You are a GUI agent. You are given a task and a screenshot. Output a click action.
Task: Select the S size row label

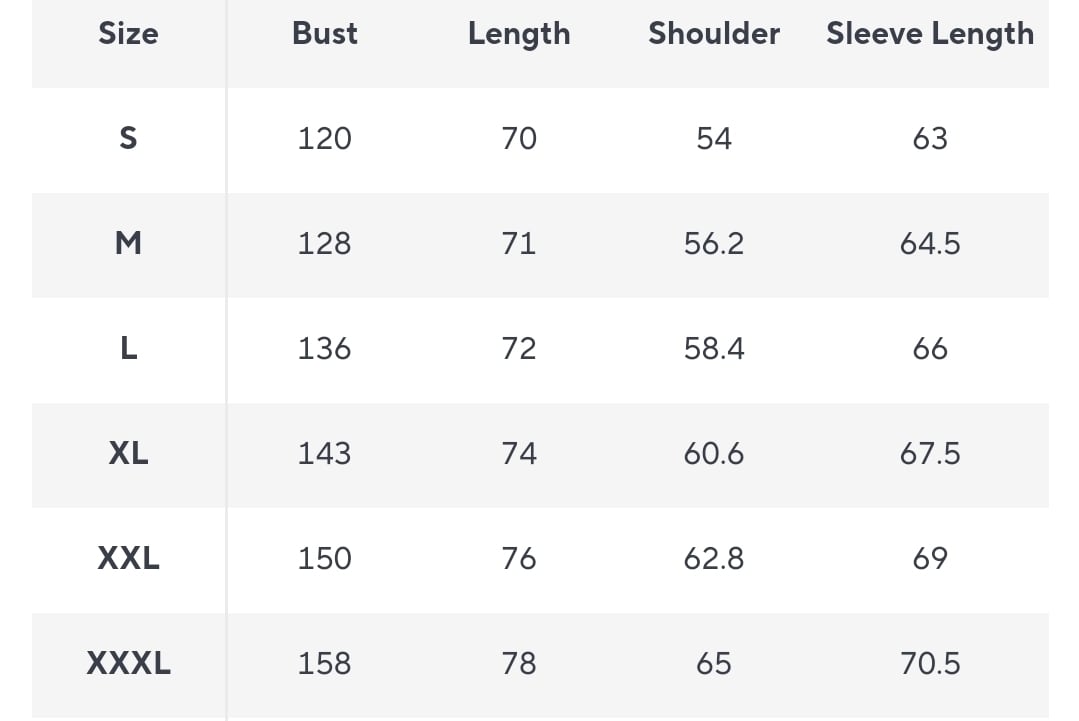pyautogui.click(x=128, y=138)
